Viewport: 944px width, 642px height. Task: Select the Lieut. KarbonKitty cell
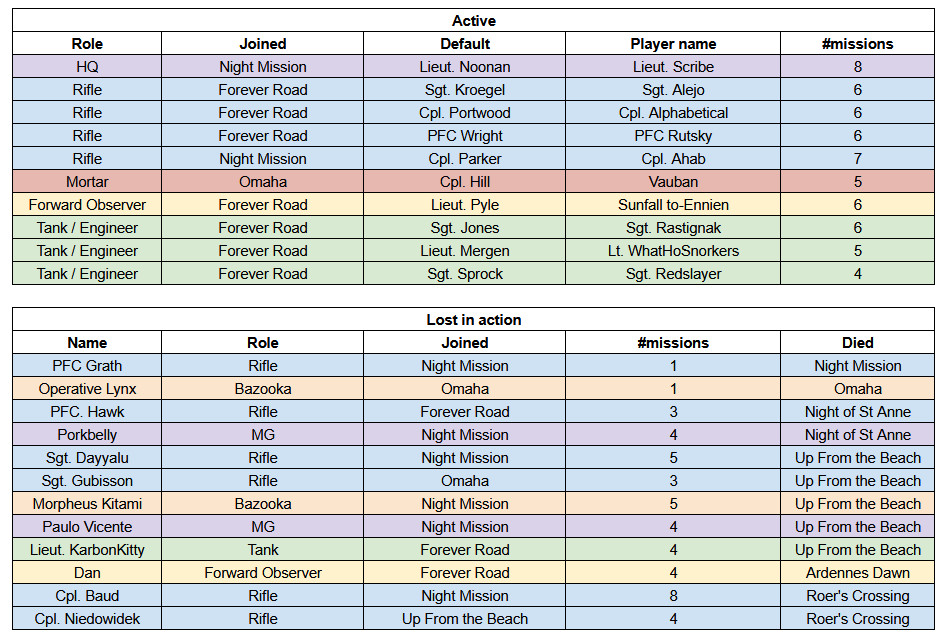coord(87,549)
